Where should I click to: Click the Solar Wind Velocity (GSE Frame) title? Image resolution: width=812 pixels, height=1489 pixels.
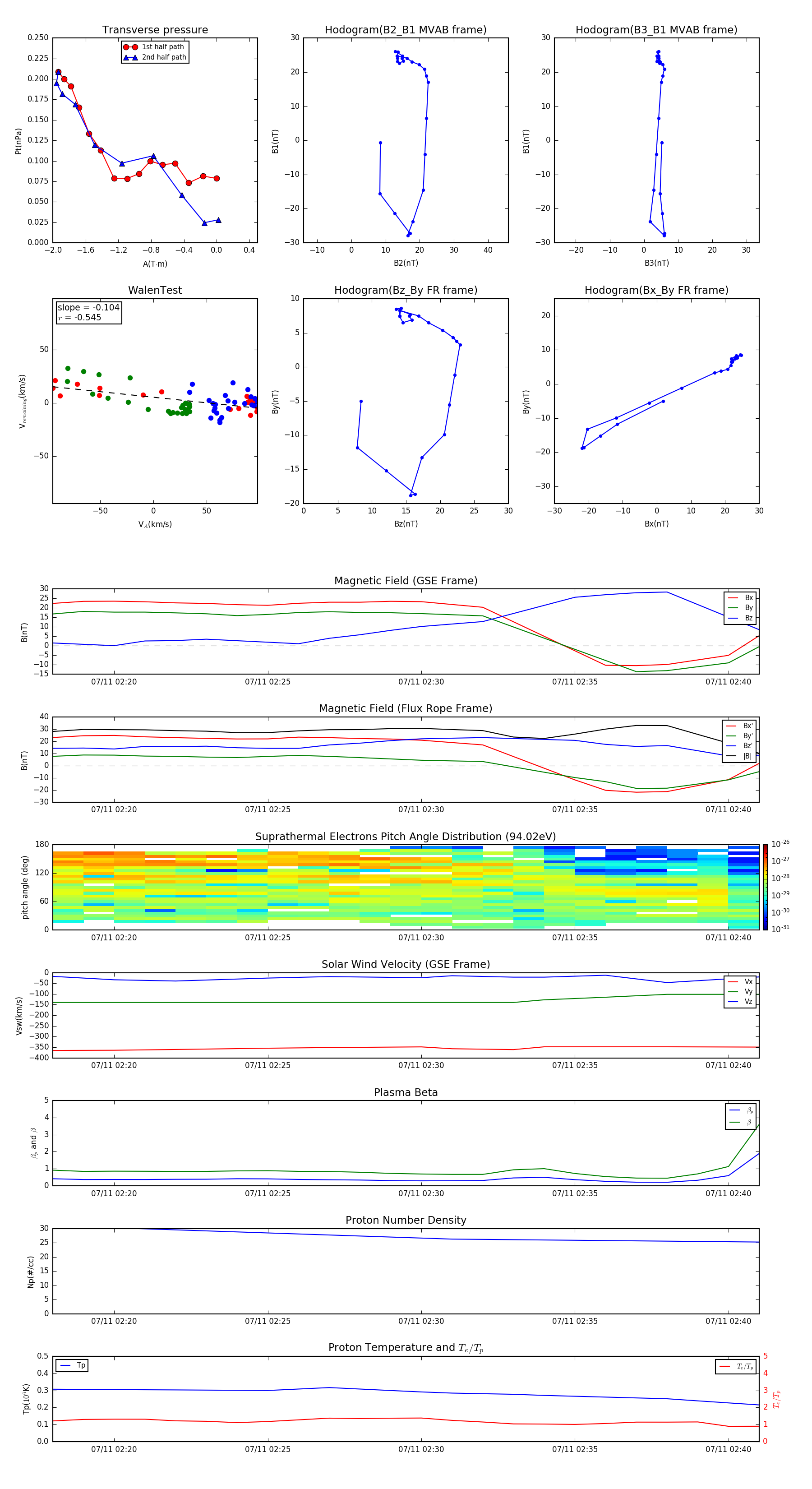[405, 964]
